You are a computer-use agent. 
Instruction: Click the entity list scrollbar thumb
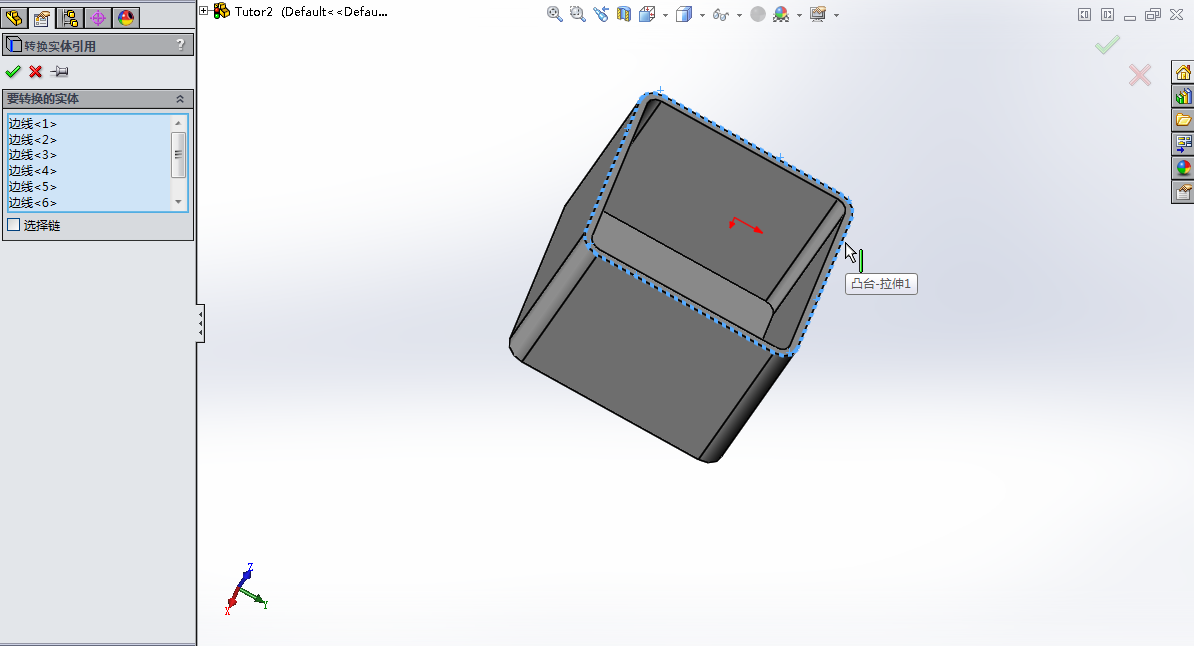click(x=178, y=155)
